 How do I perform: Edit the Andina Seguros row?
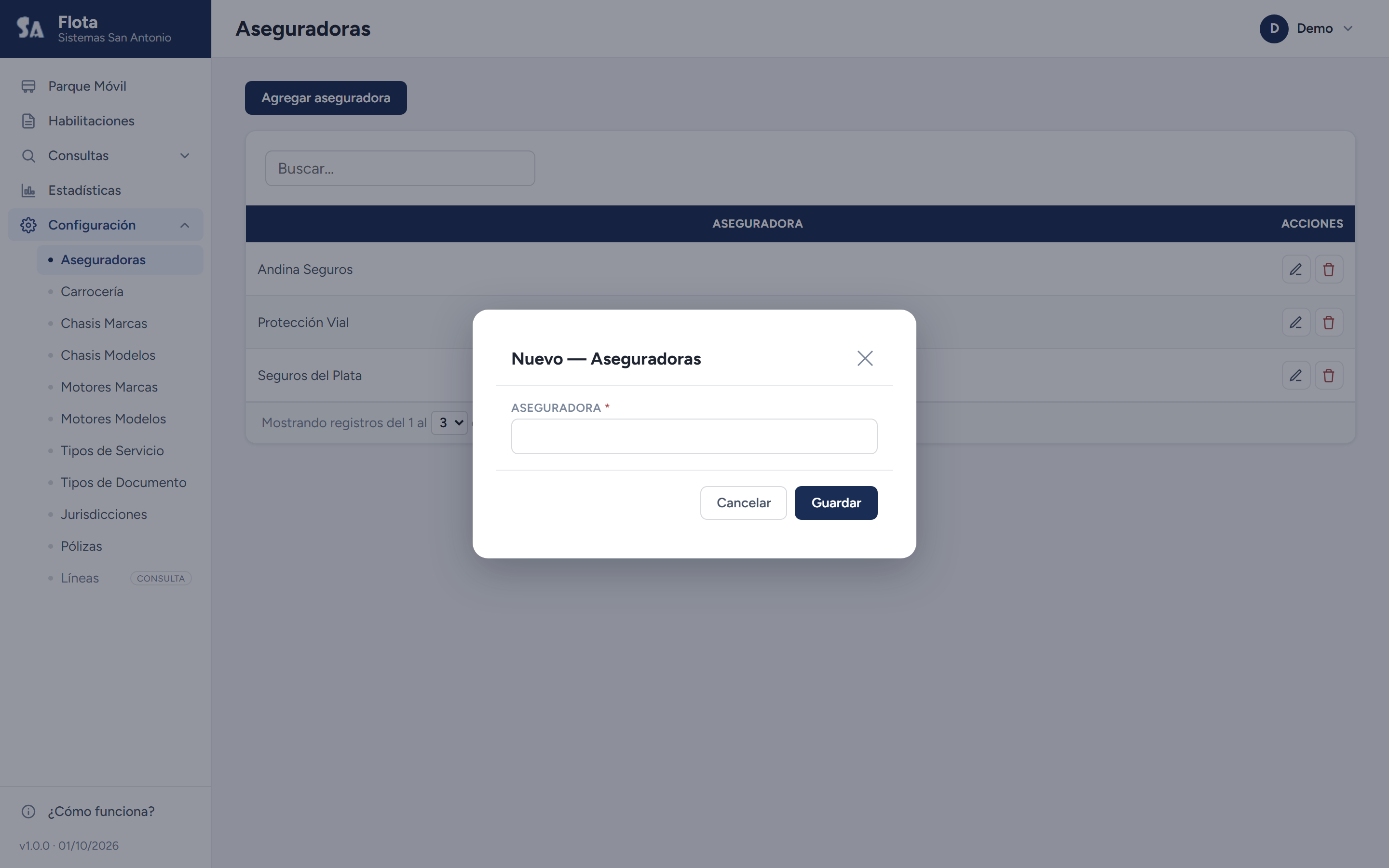click(1296, 269)
